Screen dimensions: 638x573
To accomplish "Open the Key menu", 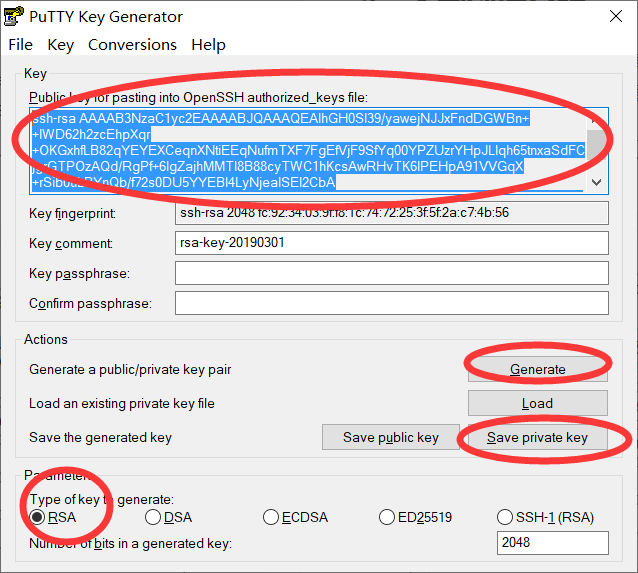I will tap(61, 45).
